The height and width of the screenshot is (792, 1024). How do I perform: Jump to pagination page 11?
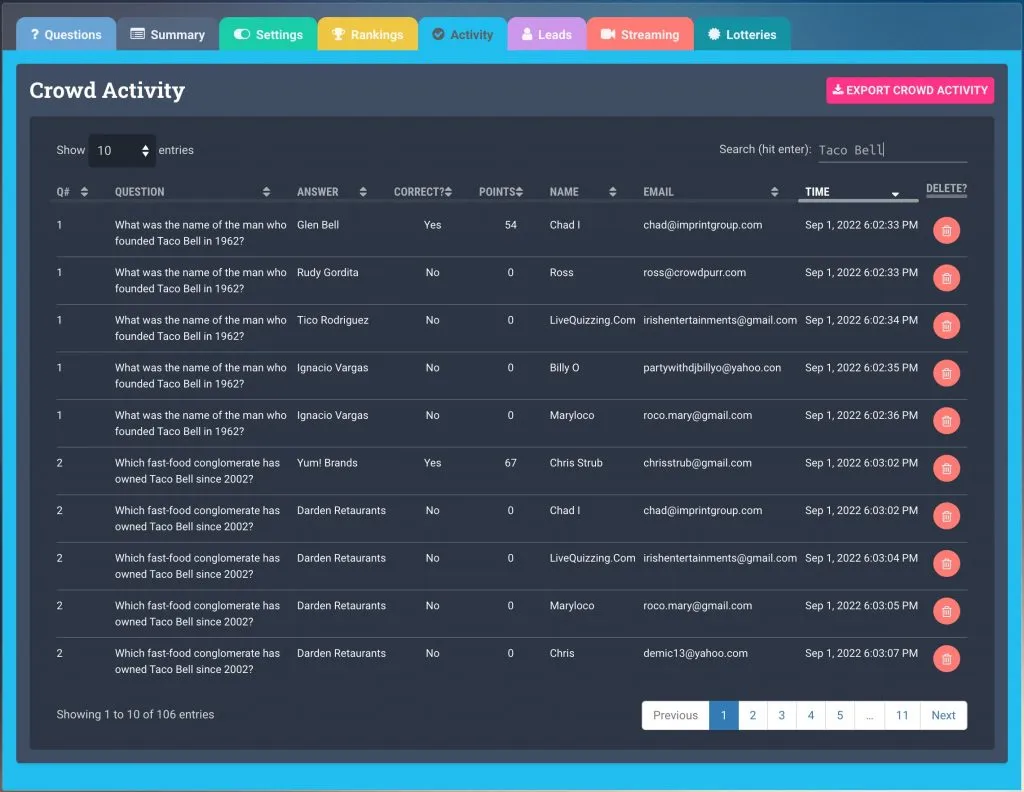point(902,715)
